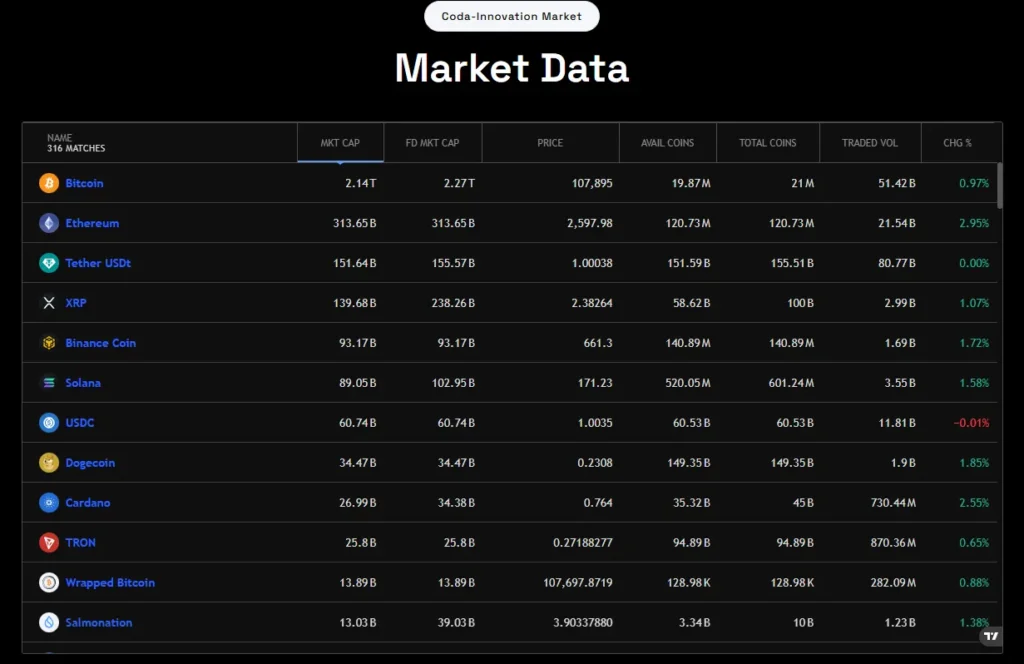Sort the table by PRICE

550,142
